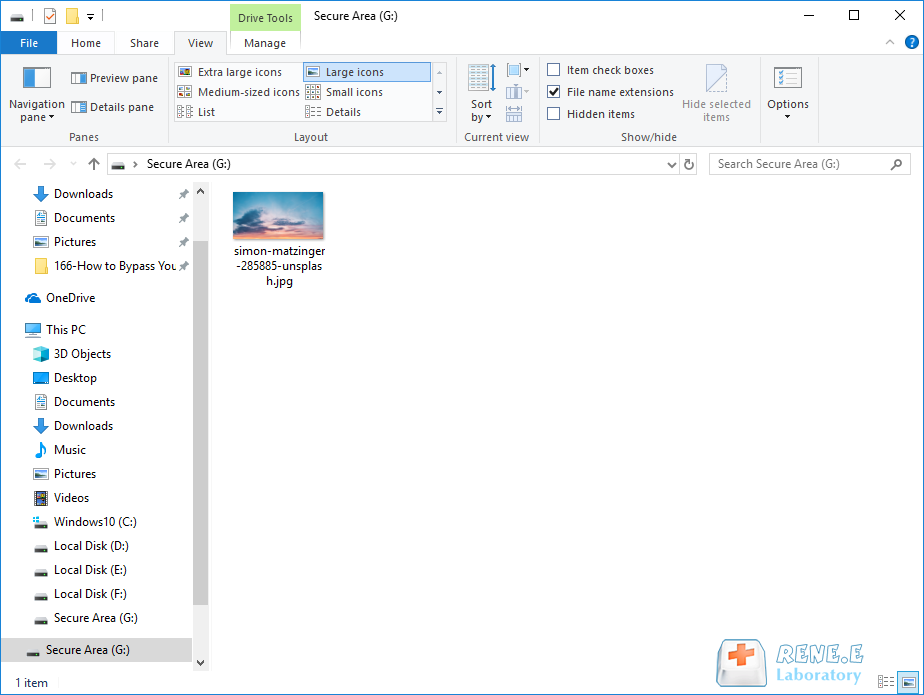Expand the layout gallery more arrow
Screen dimensions: 924x695
coord(439,112)
